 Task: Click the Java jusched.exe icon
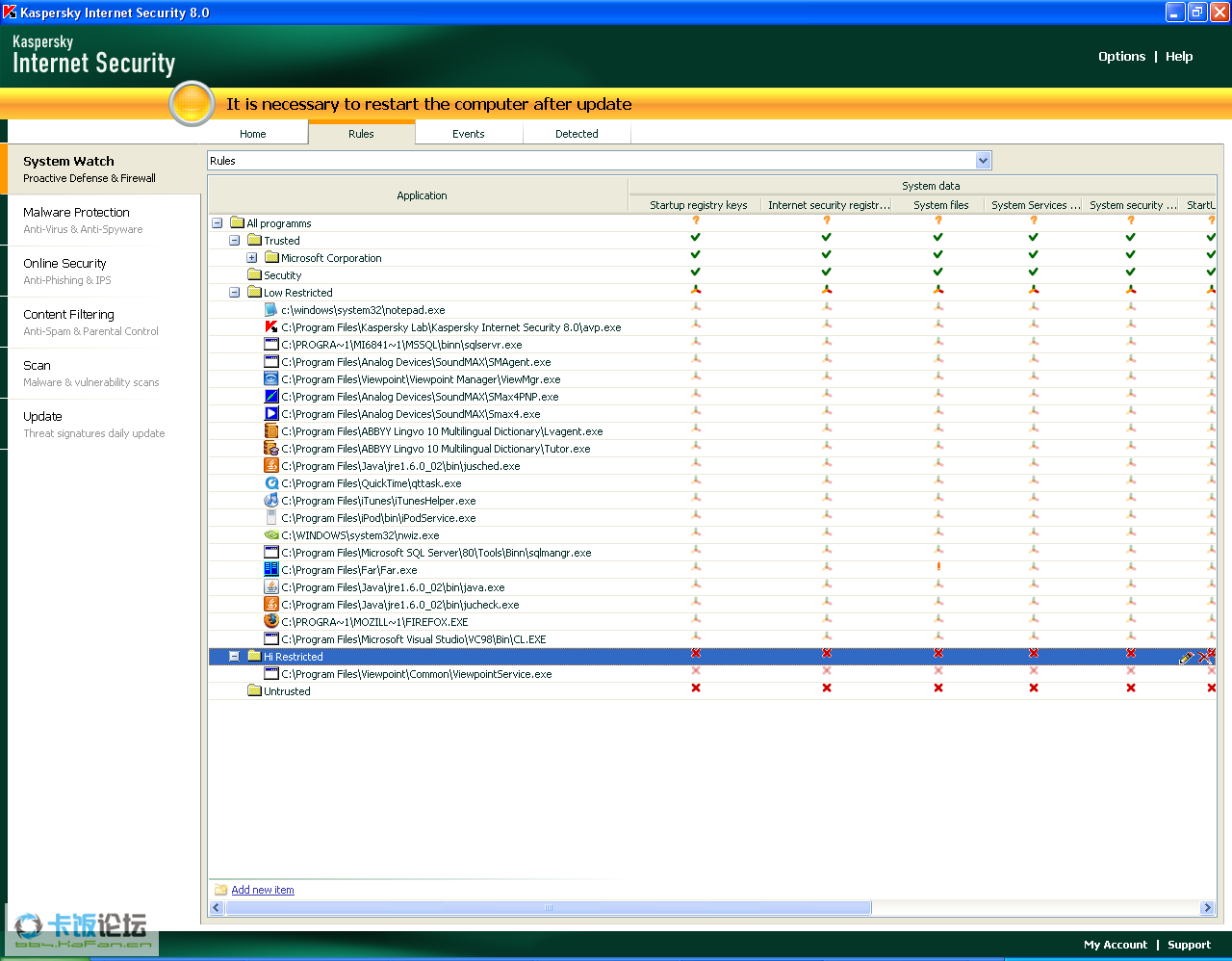[271, 466]
